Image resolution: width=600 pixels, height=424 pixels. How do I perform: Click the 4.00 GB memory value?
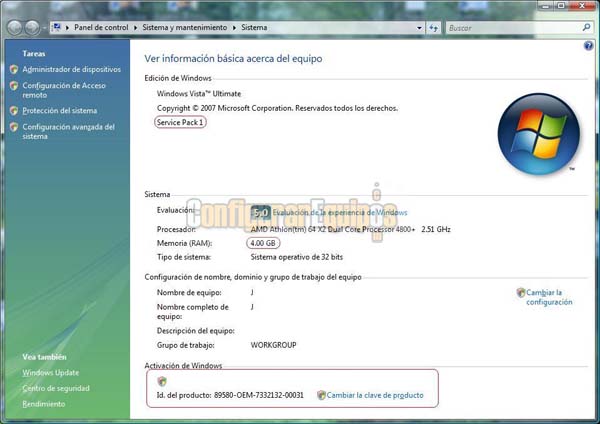pyautogui.click(x=263, y=243)
